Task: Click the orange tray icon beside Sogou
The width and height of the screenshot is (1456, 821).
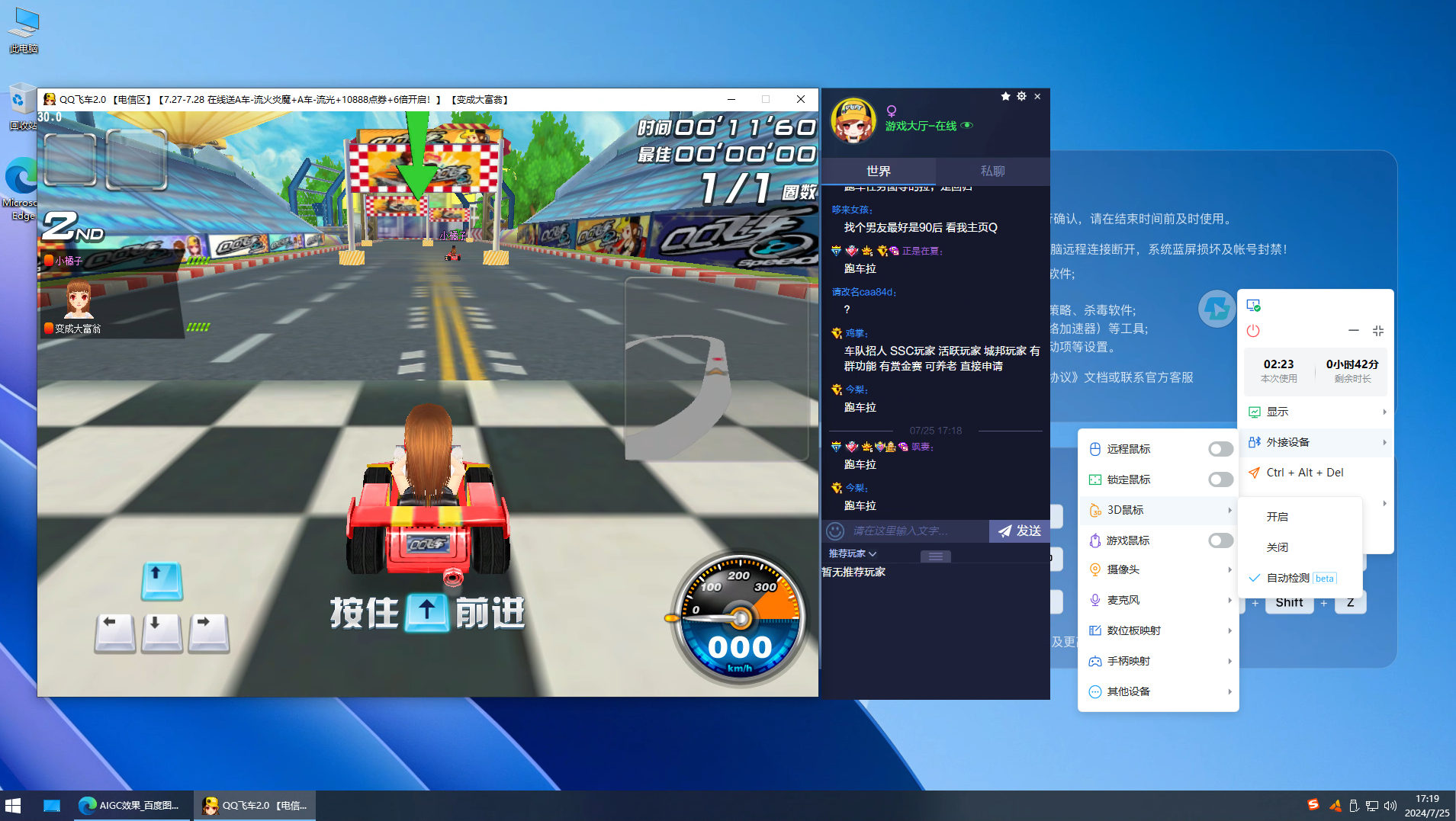Action: (1335, 806)
